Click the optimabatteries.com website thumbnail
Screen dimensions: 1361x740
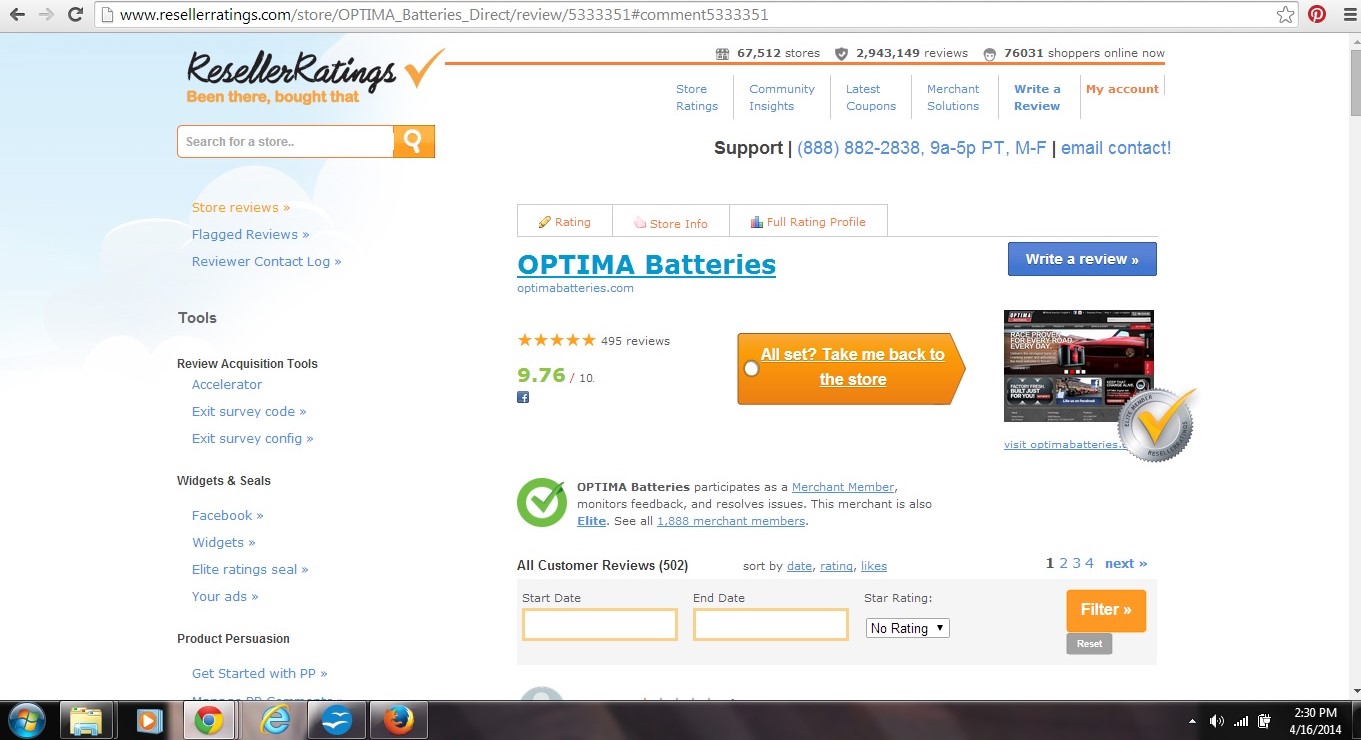coord(1079,366)
